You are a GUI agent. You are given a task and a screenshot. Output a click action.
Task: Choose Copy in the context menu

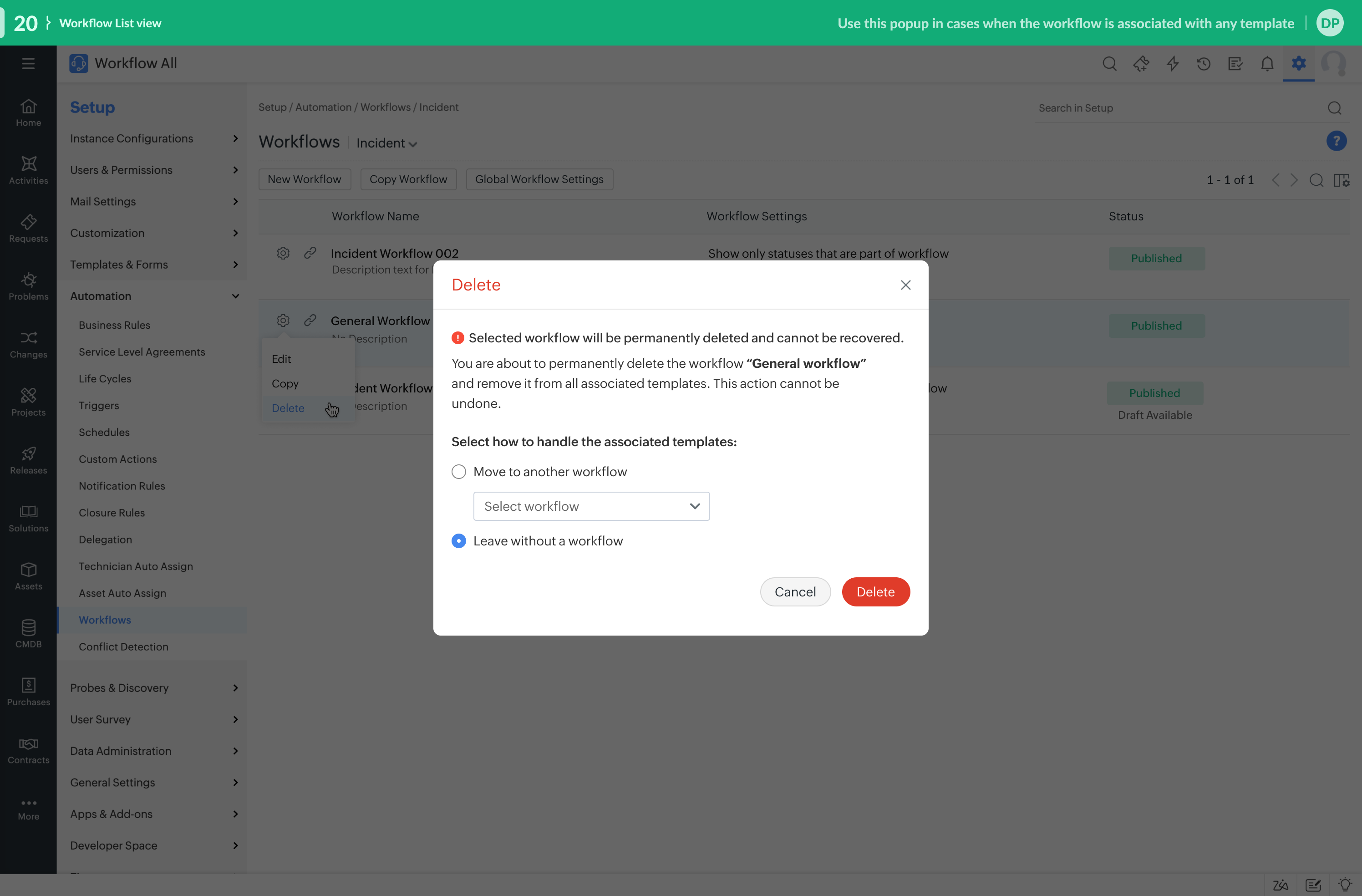click(x=285, y=384)
